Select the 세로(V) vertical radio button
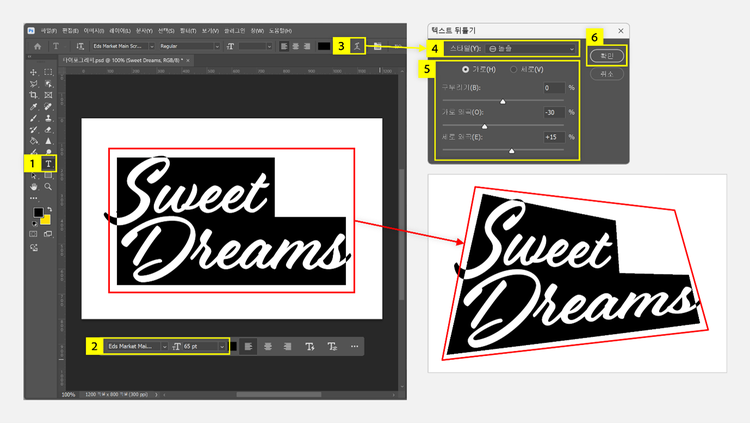This screenshot has width=750, height=423. (513, 69)
